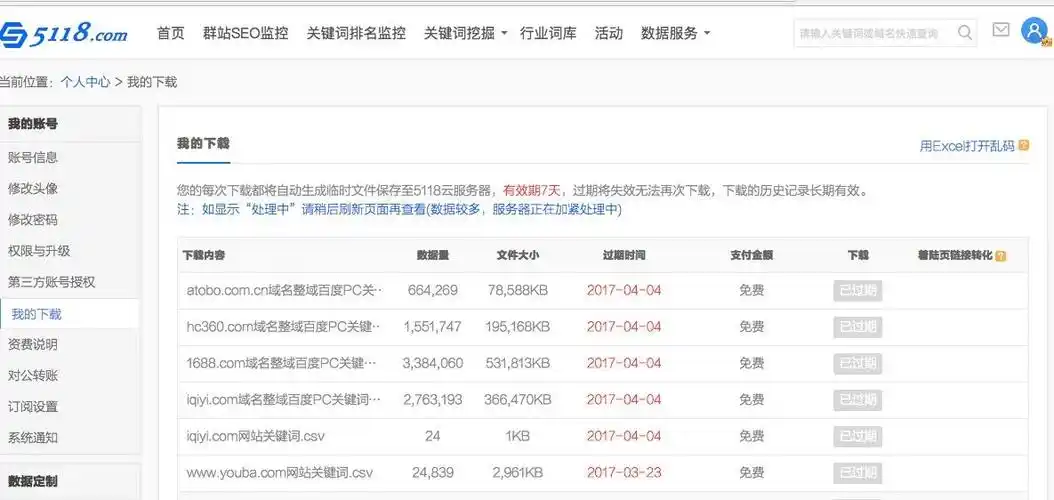Open 对公转账 in sidebar
Viewport: 1054px width, 500px height.
tap(33, 376)
